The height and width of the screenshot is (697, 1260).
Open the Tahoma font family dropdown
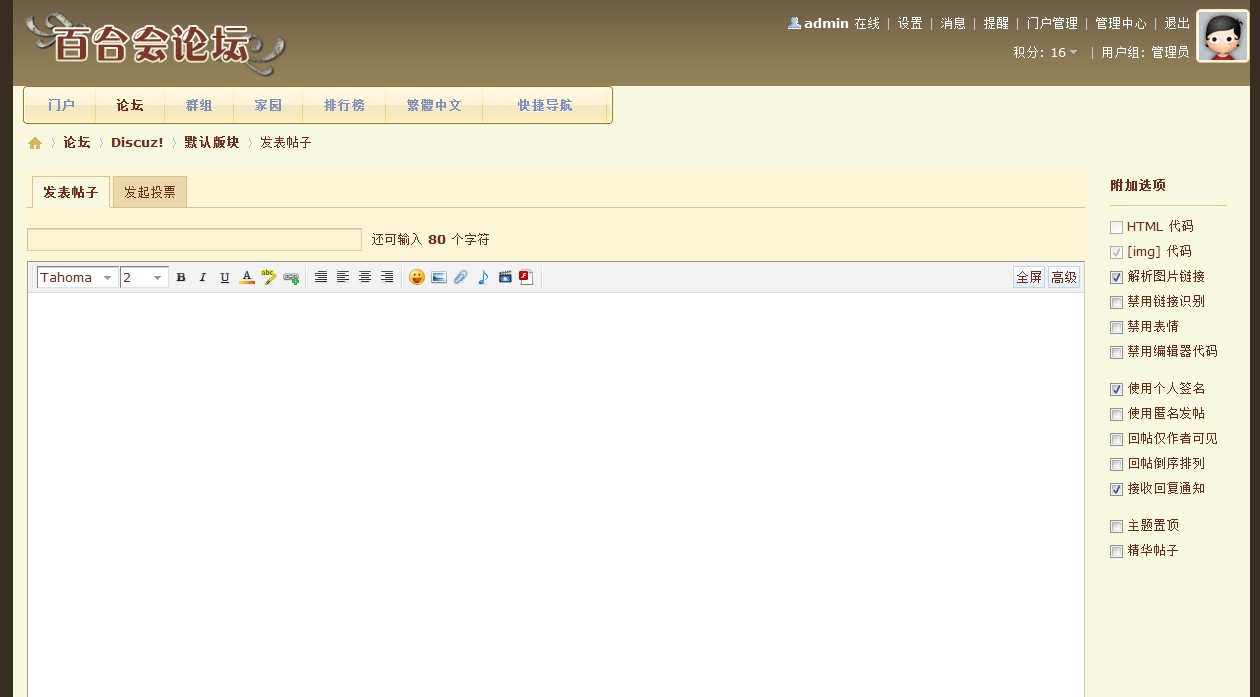pyautogui.click(x=77, y=278)
